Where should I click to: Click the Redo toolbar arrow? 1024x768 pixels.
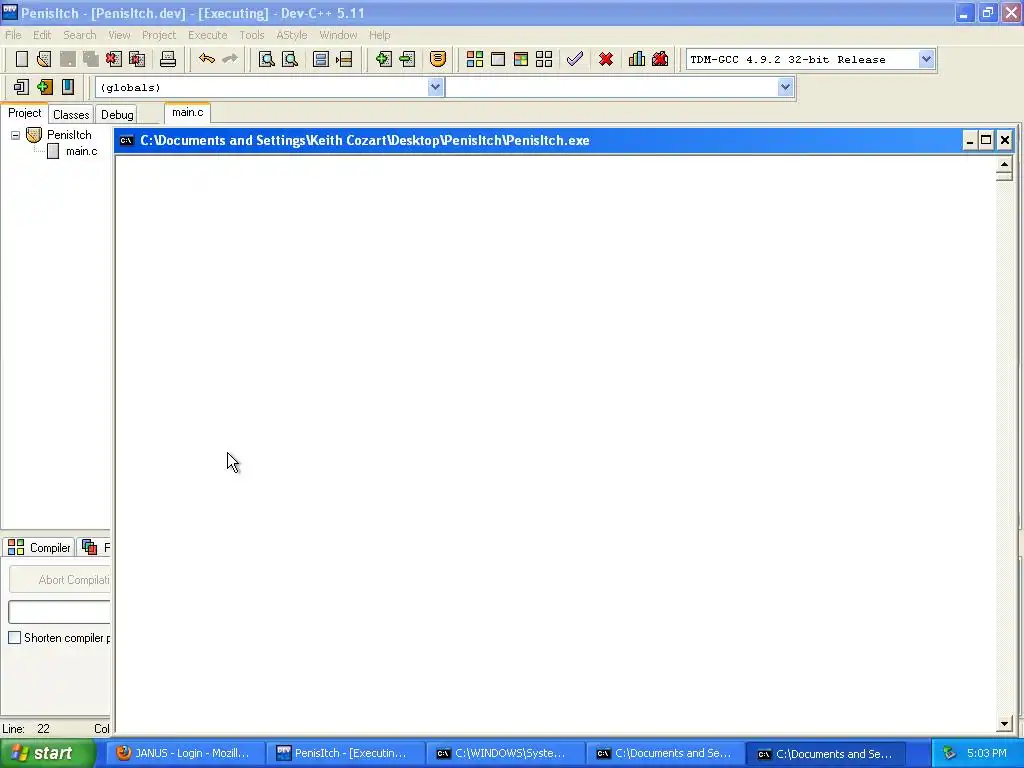230,59
